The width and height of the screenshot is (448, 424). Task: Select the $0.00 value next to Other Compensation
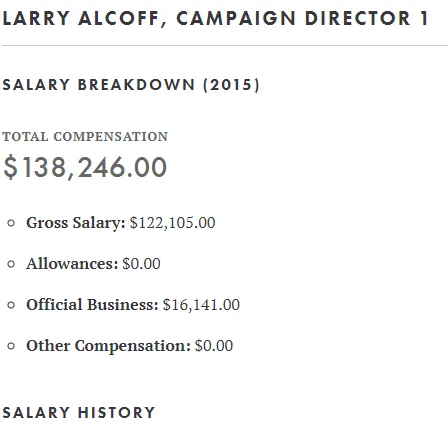pos(214,345)
